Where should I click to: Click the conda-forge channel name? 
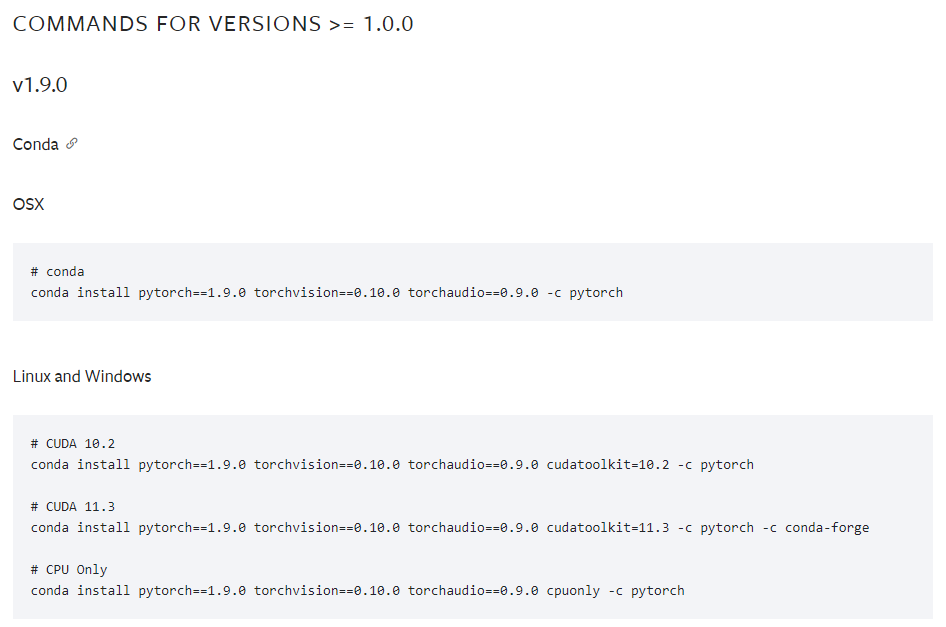click(x=827, y=527)
